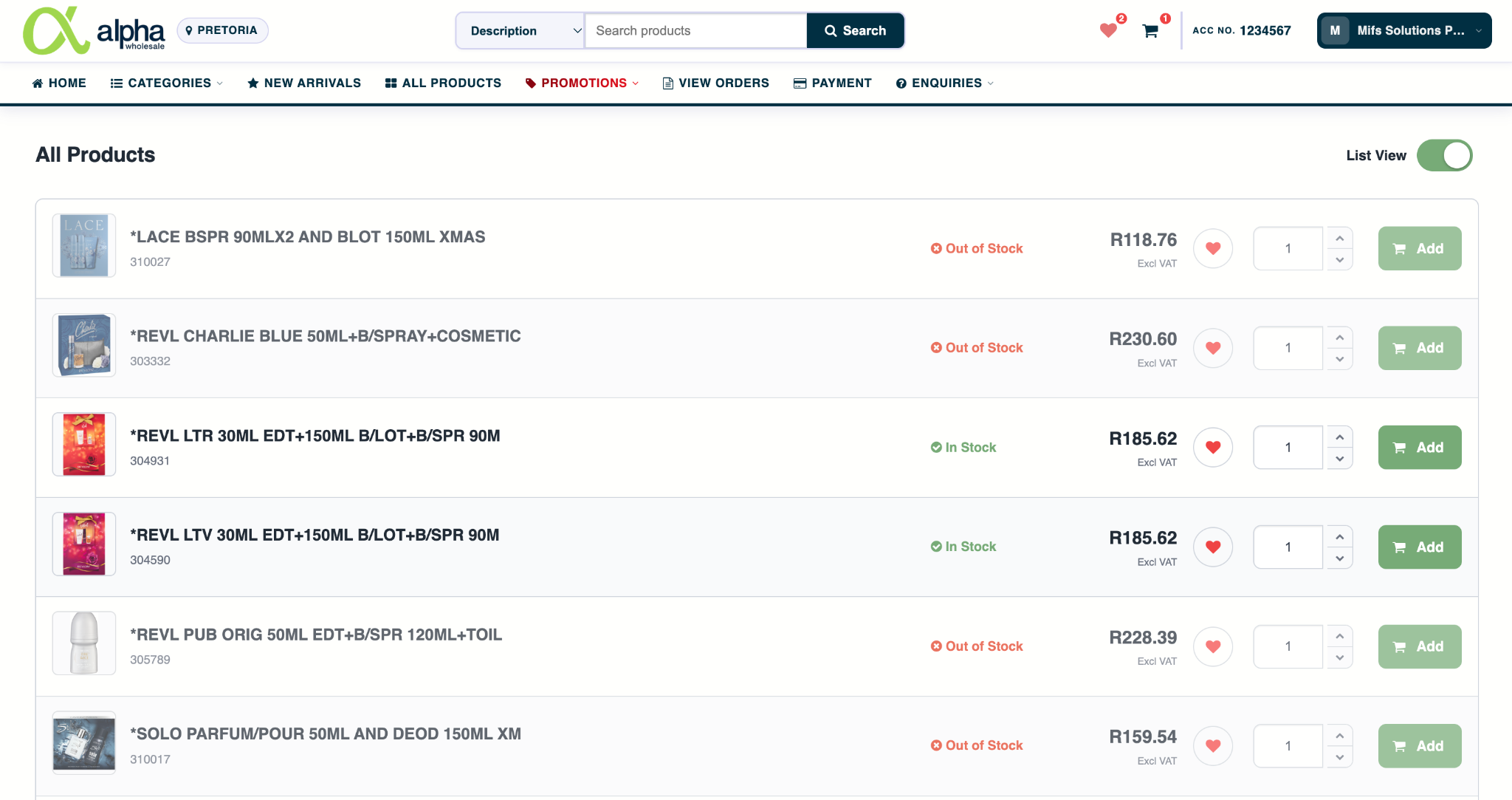Viewport: 1512px width, 800px height.
Task: Click Add for REVL CHARLIE BLUE product
Action: tap(1419, 348)
